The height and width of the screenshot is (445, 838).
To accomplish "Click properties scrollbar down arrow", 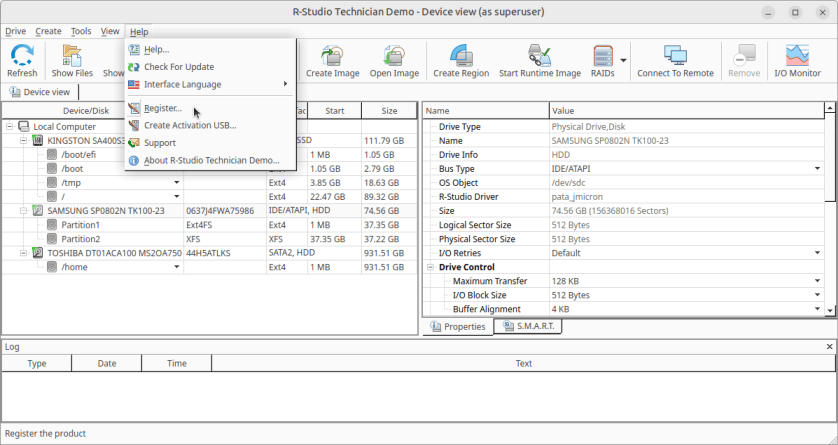I will (830, 310).
